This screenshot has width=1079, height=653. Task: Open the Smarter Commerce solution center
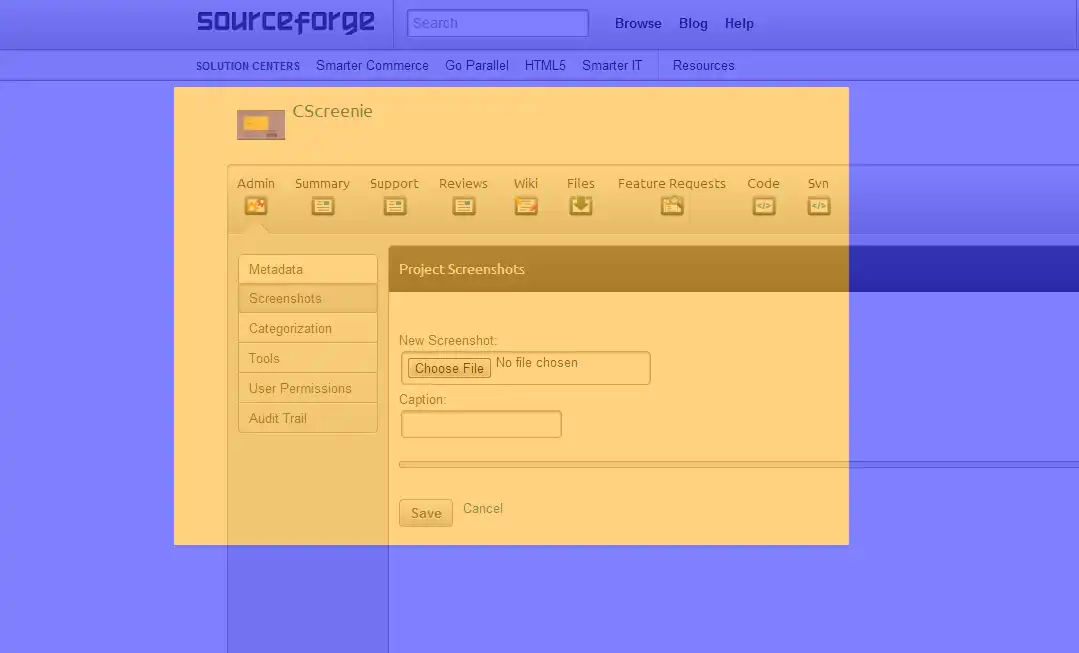click(x=372, y=65)
